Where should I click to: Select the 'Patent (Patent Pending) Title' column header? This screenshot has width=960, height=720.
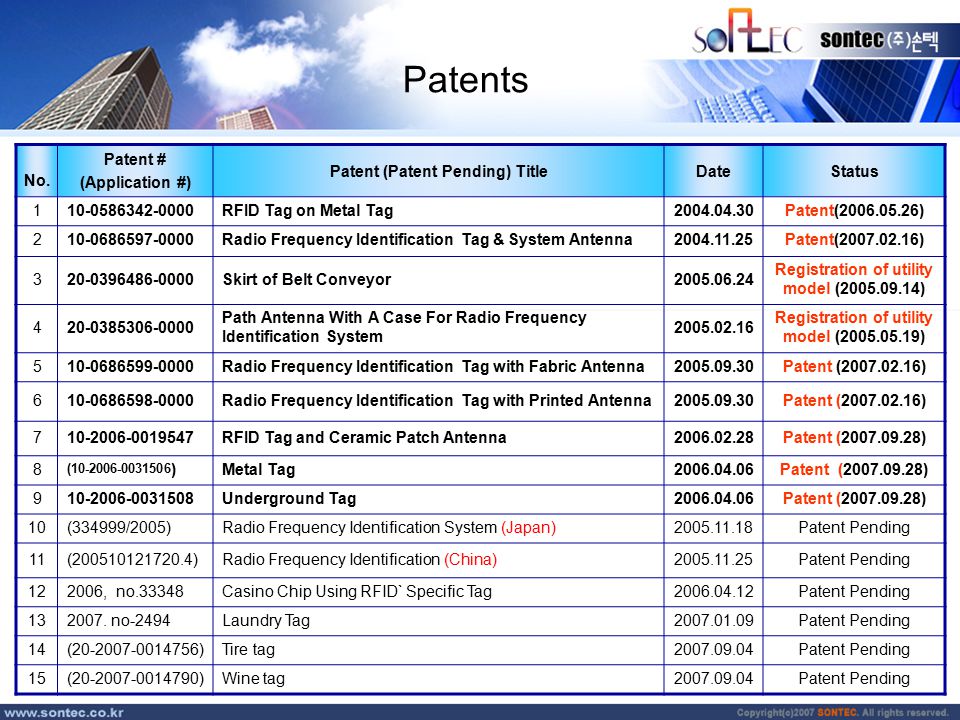(438, 171)
